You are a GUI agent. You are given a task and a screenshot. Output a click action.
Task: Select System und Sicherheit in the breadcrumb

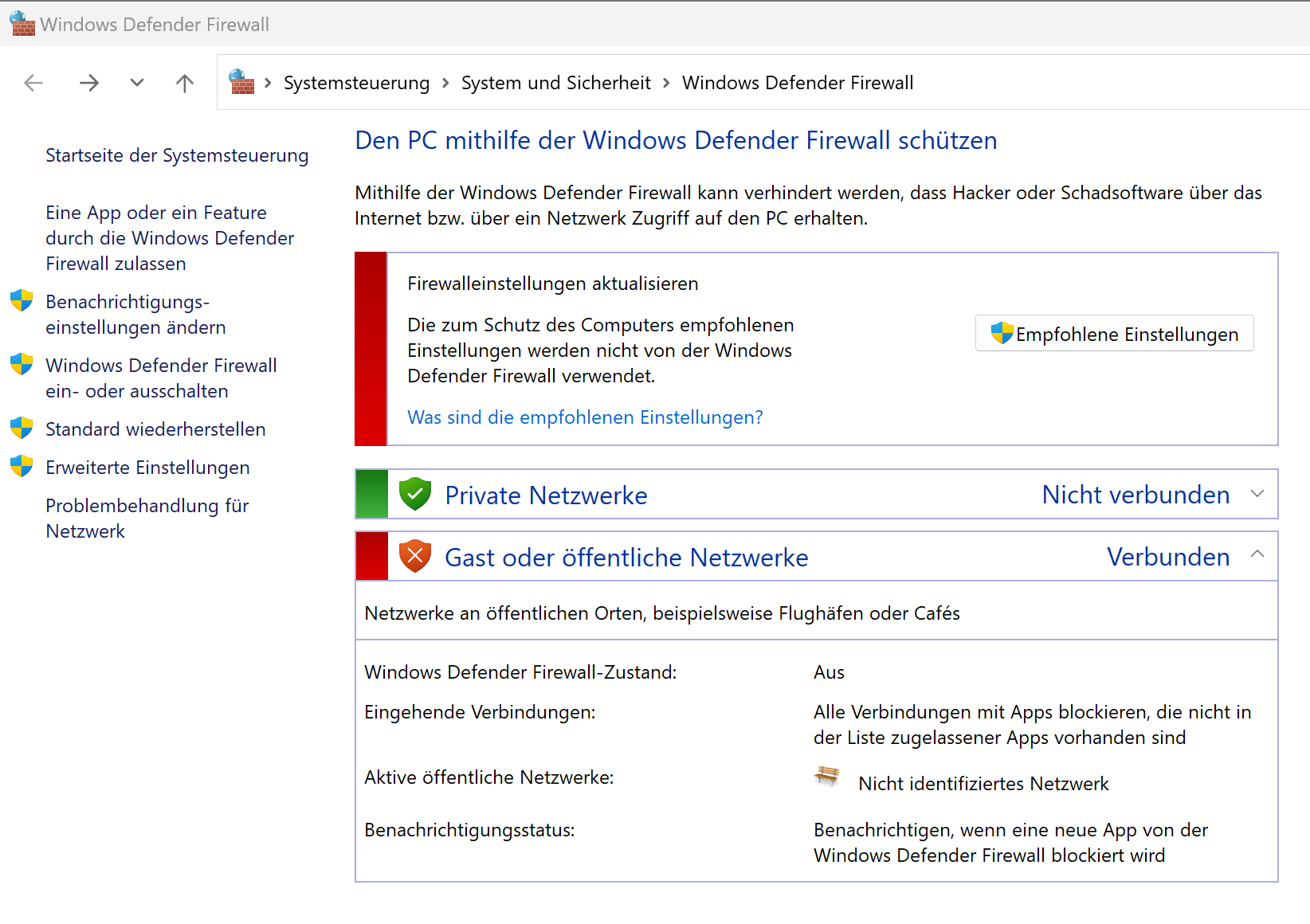[555, 83]
